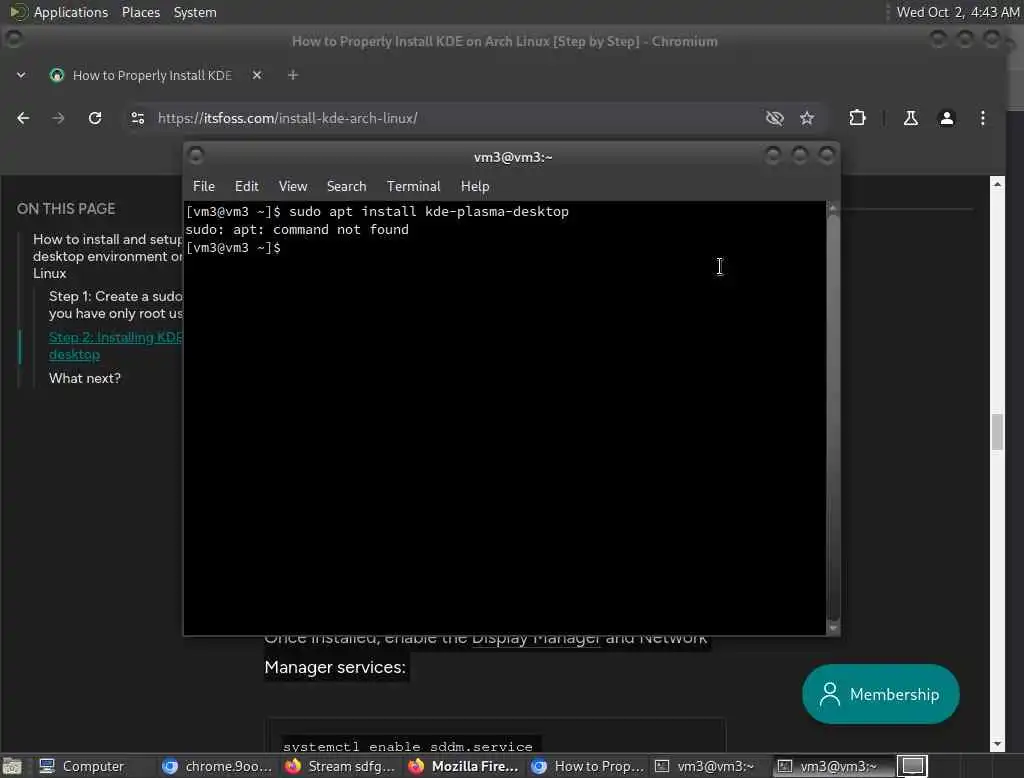Open Chromium three-dot menu

pos(983,118)
